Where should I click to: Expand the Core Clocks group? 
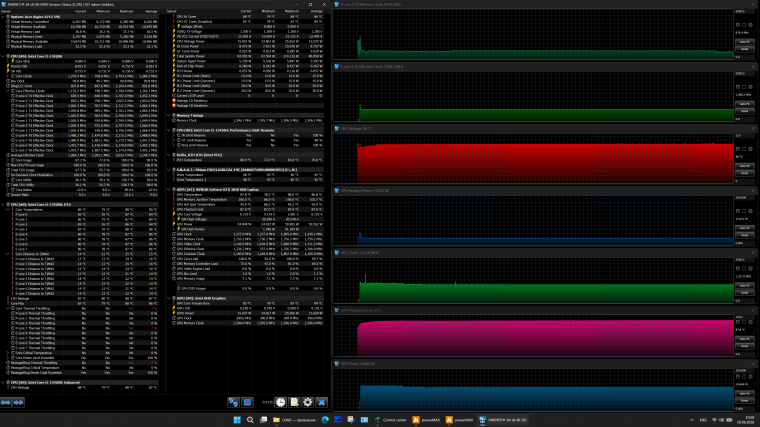7,76
